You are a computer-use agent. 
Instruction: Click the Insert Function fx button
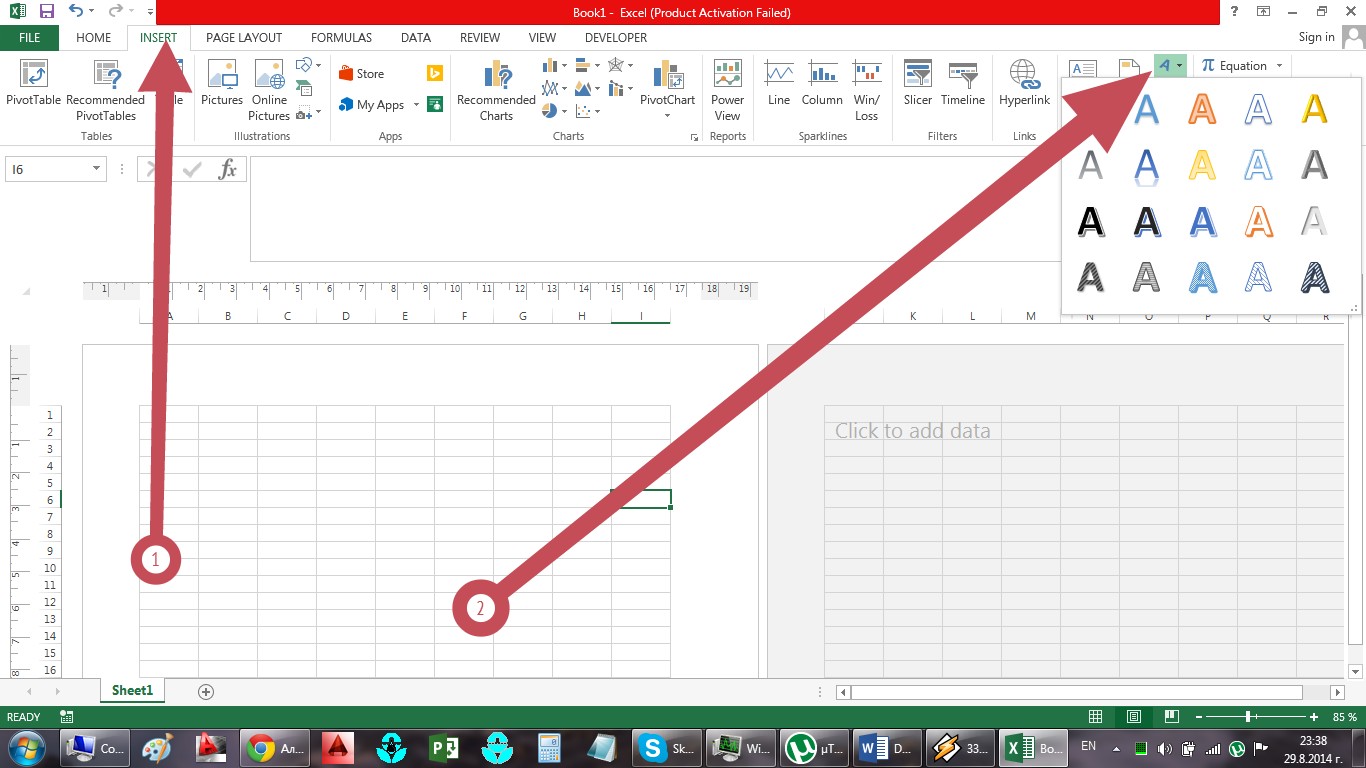tap(228, 169)
